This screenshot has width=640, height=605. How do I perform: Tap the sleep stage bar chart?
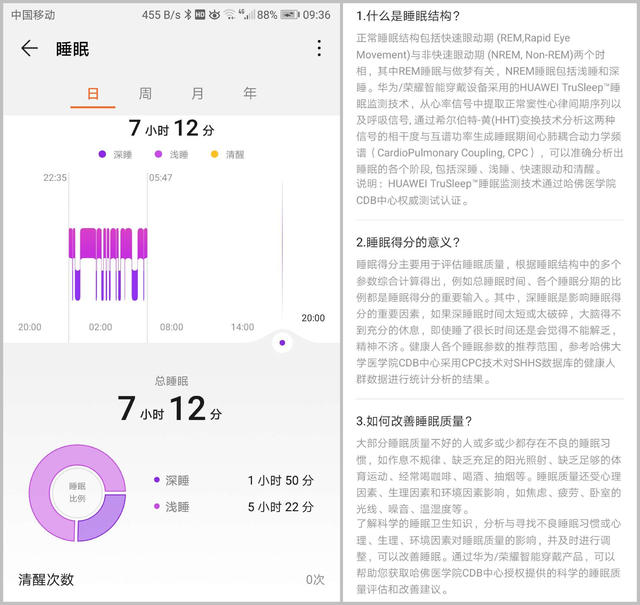[108, 264]
